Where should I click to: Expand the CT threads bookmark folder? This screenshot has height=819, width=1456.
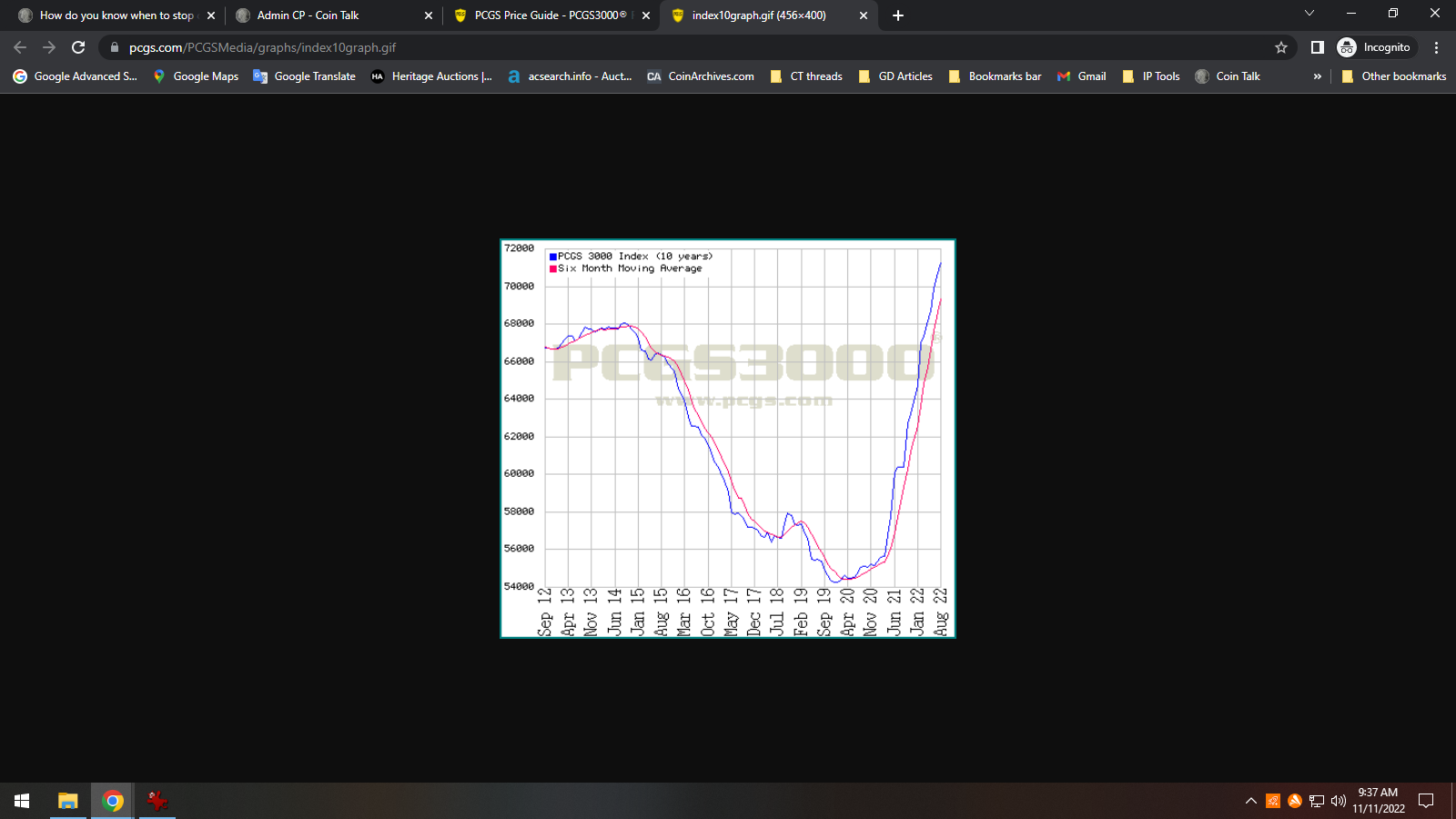806,76
